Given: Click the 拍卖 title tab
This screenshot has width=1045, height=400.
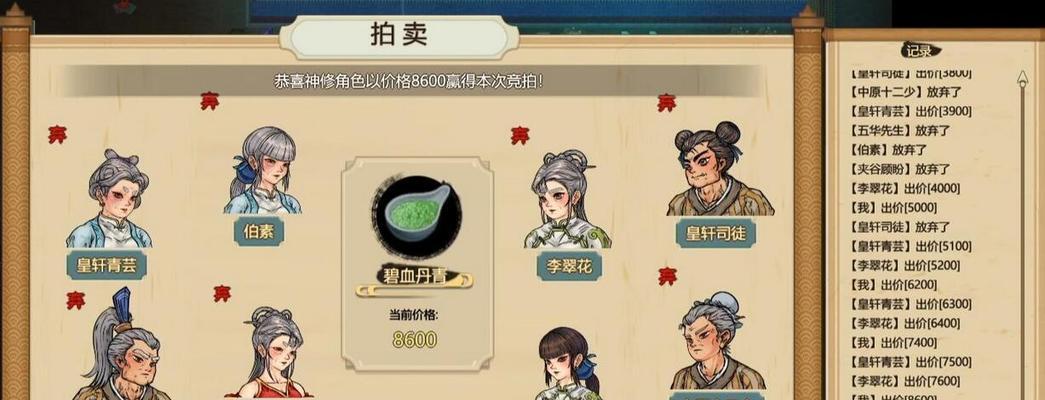Looking at the screenshot, I should pos(399,36).
